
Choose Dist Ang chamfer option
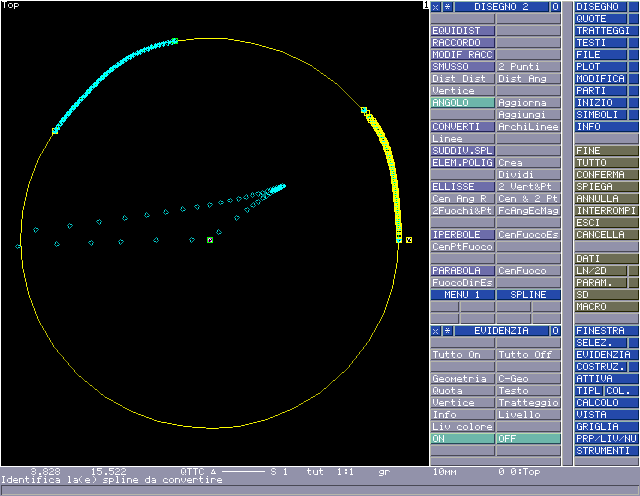pos(529,79)
